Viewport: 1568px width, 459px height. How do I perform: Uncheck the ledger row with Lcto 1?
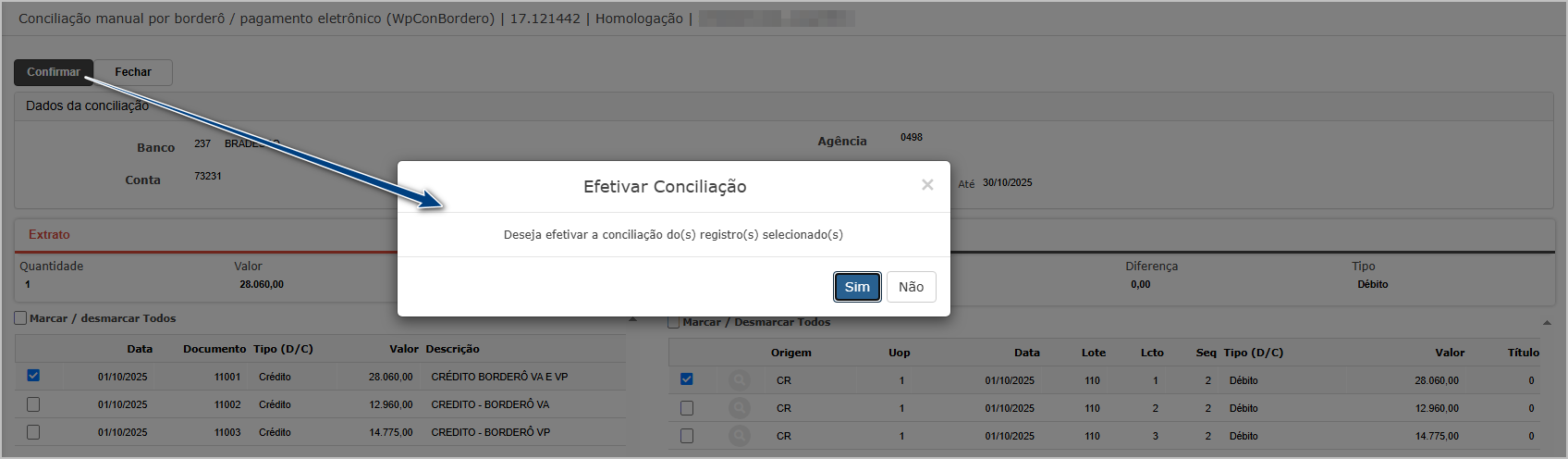coord(686,379)
